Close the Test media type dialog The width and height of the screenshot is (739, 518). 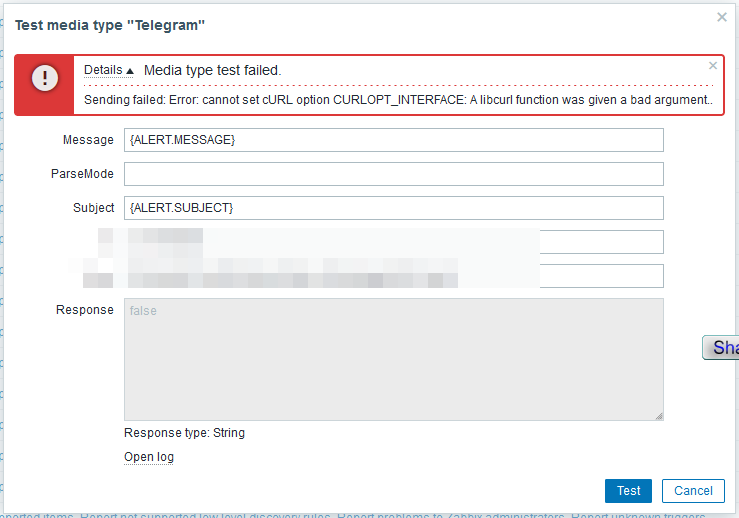coord(722,17)
